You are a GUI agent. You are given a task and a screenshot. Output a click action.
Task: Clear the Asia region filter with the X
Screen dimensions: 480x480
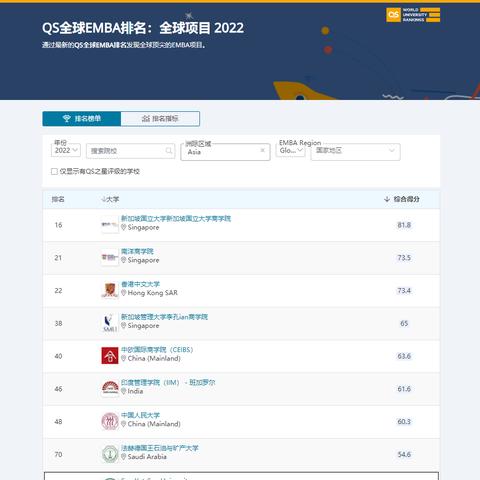click(263, 150)
